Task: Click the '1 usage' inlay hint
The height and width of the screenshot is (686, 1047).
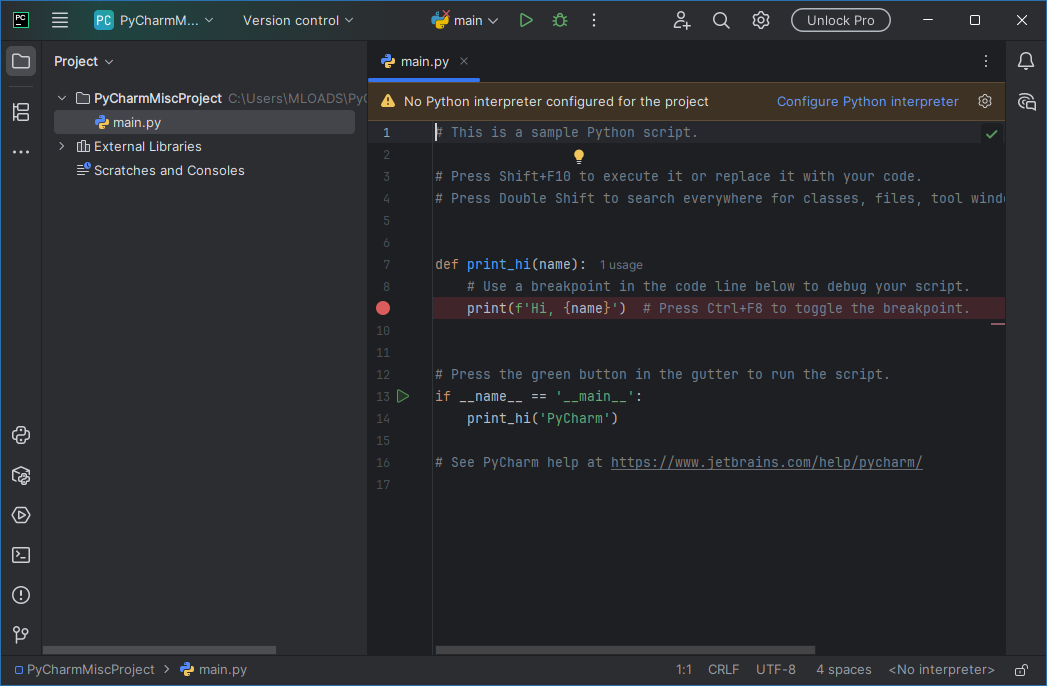Action: click(621, 265)
